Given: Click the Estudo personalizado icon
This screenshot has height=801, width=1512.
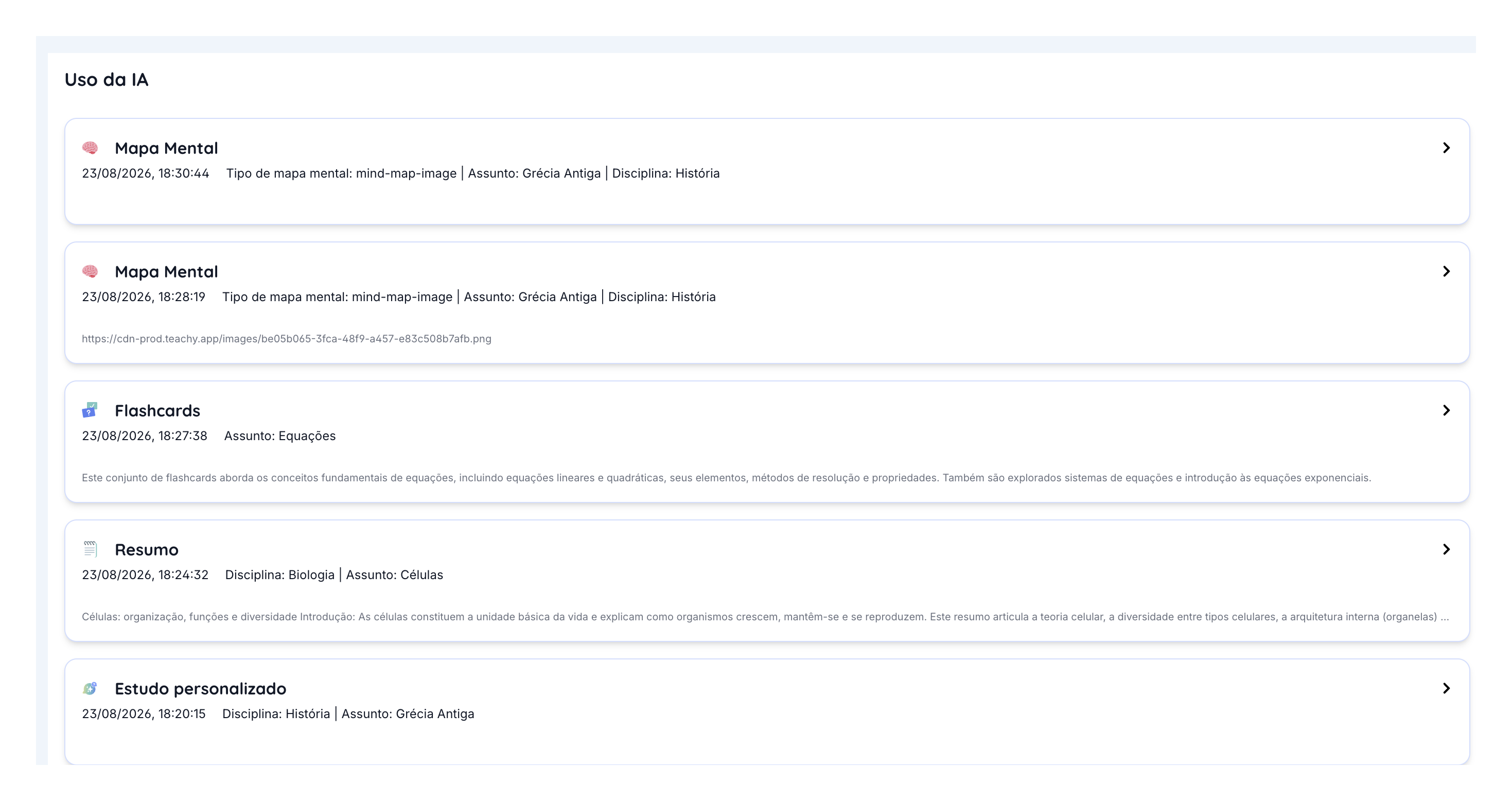Looking at the screenshot, I should click(x=90, y=688).
